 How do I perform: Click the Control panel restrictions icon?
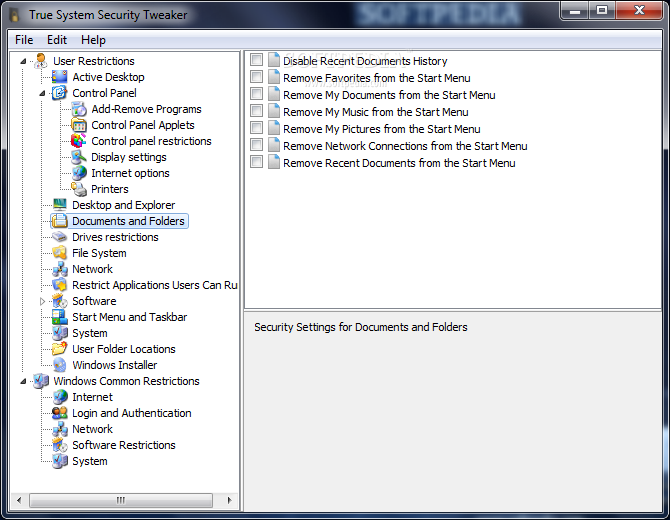pyautogui.click(x=79, y=141)
